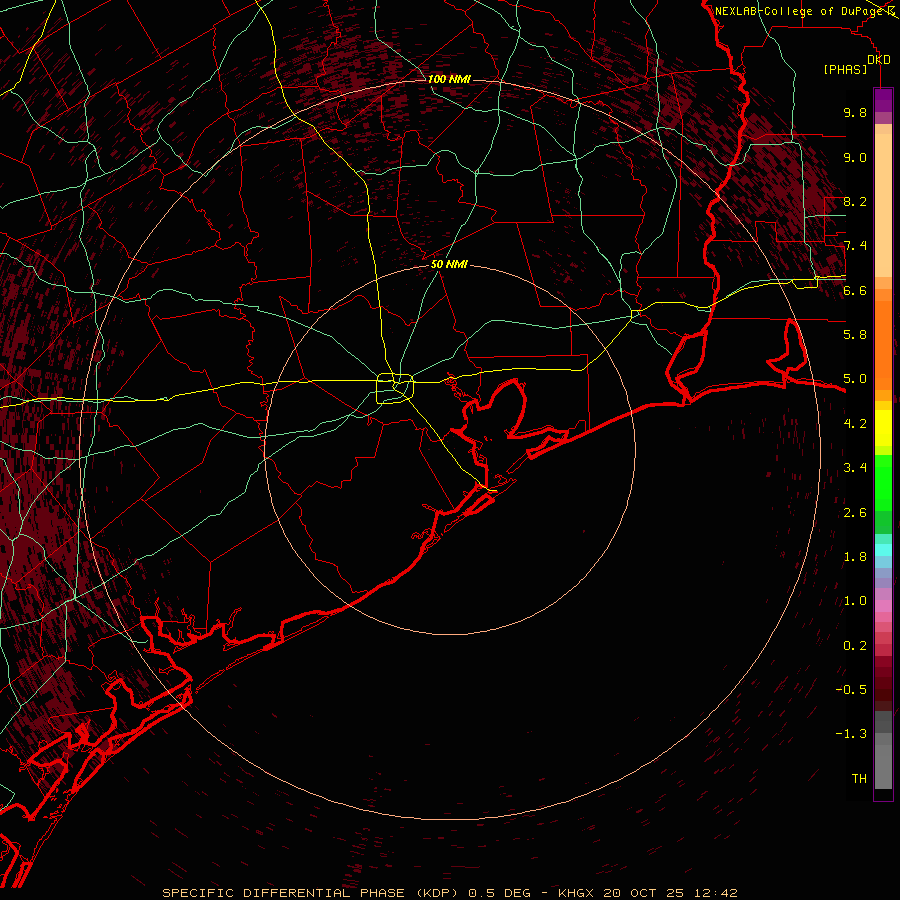
Task: Pick the yellow segment of the color bar
Action: pos(883,428)
